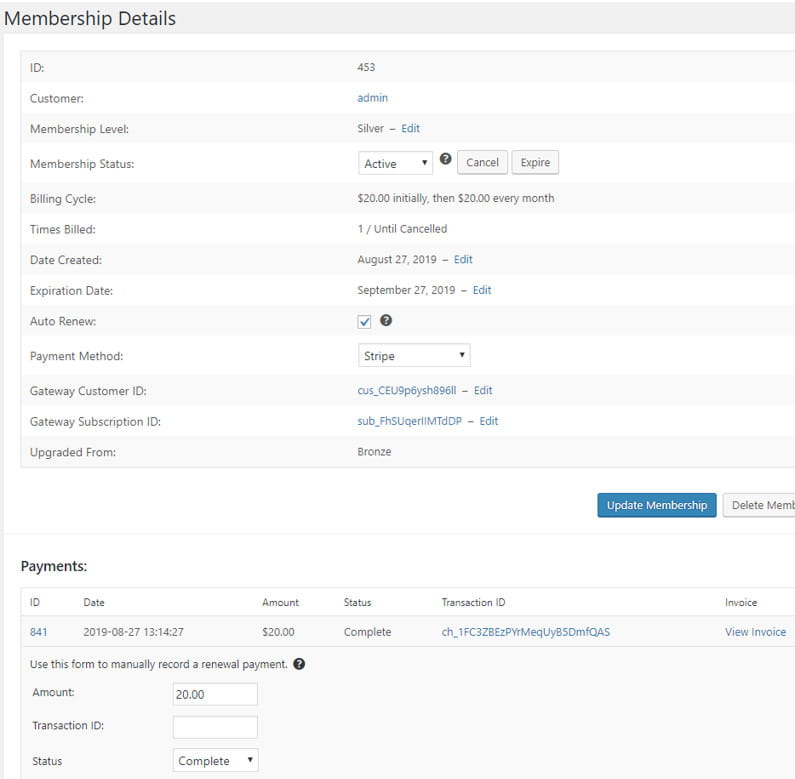The height and width of the screenshot is (779, 795).
Task: Edit the Expiration Date
Action: pyautogui.click(x=482, y=290)
